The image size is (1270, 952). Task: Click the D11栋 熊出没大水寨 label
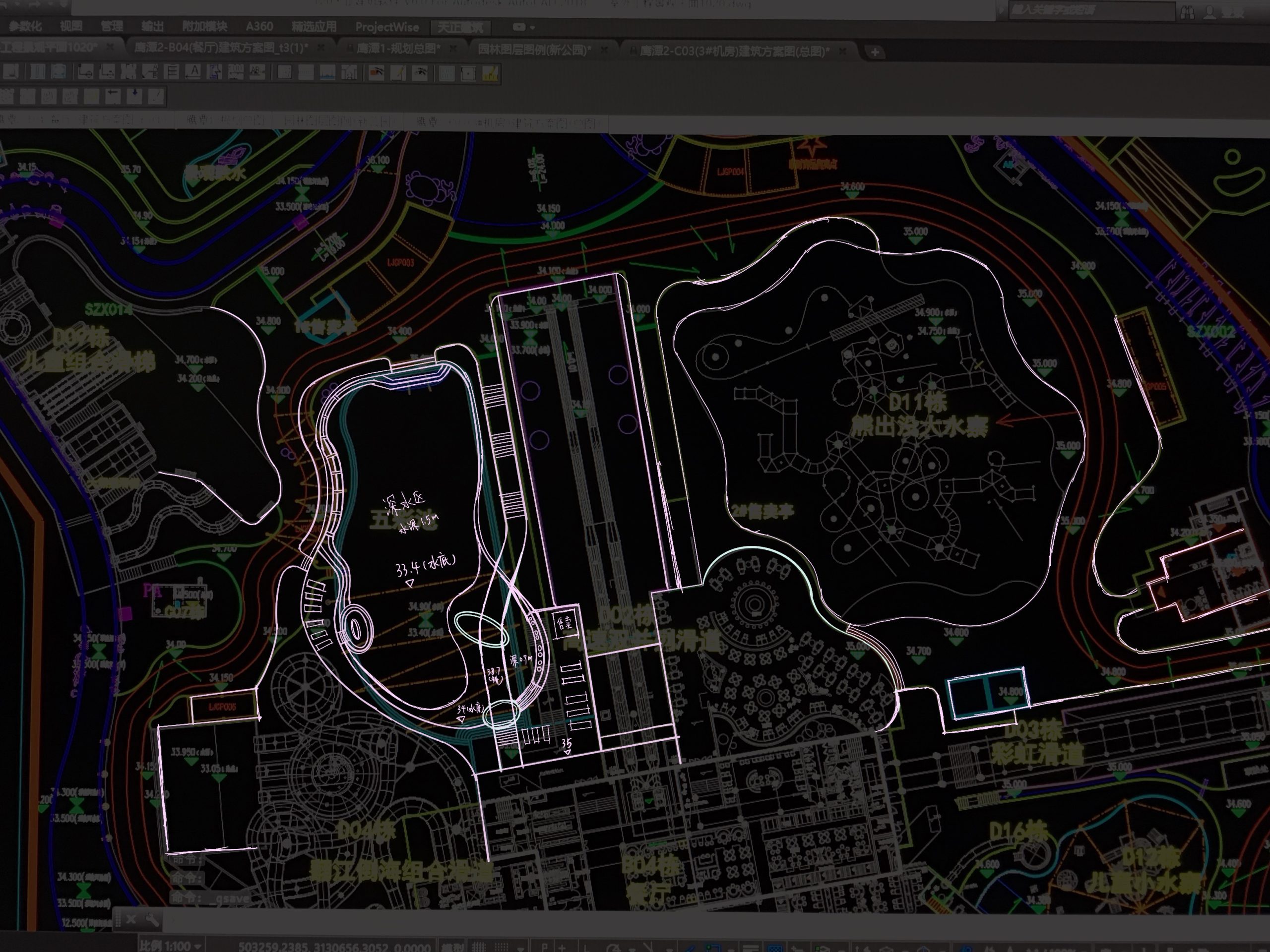[x=919, y=415]
